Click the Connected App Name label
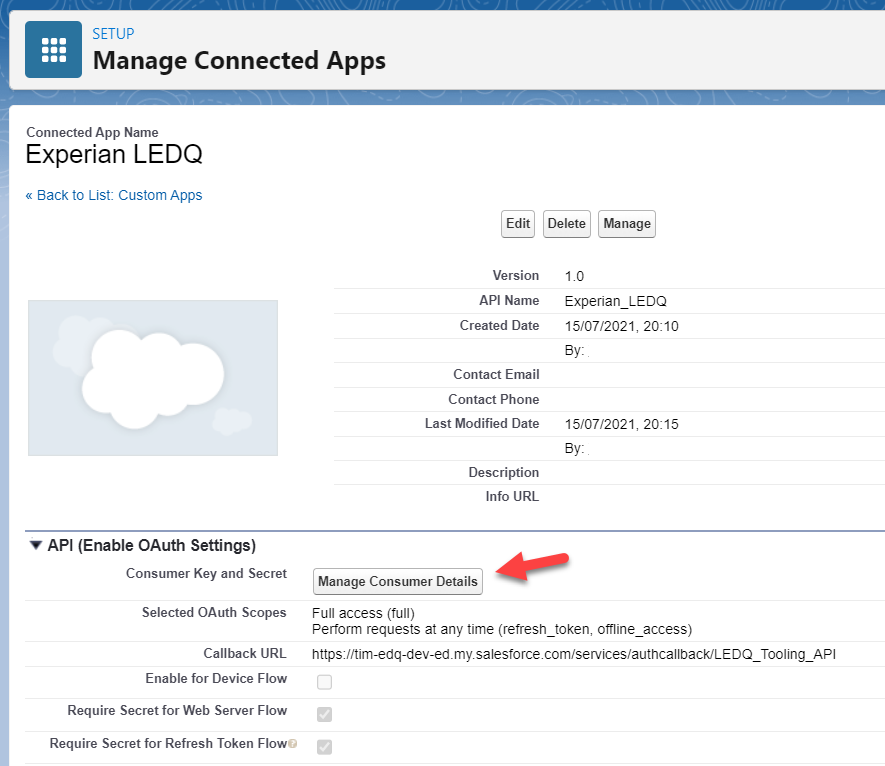The image size is (885, 766). coord(92,133)
